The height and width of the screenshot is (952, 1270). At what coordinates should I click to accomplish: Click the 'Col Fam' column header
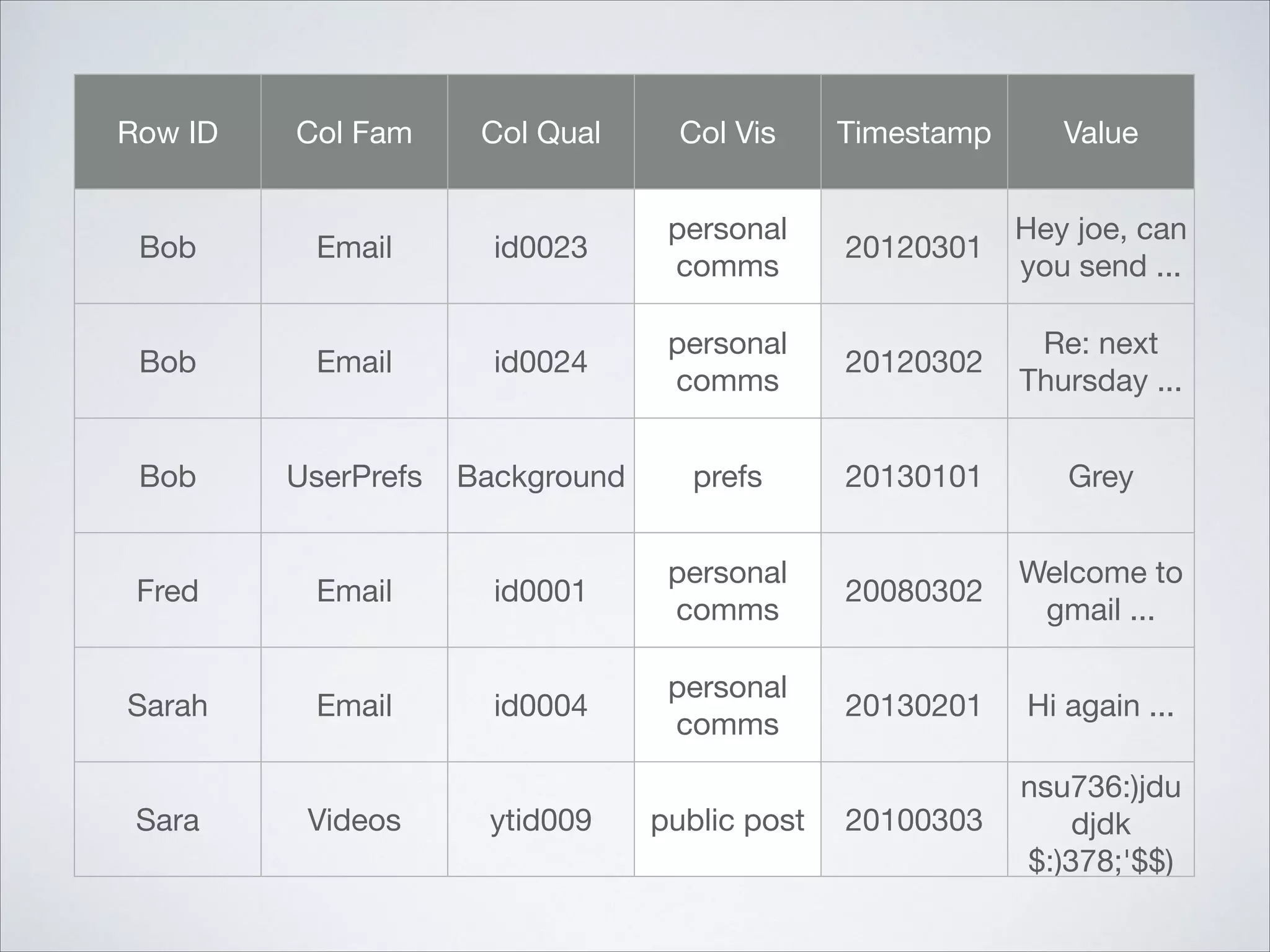click(x=354, y=132)
